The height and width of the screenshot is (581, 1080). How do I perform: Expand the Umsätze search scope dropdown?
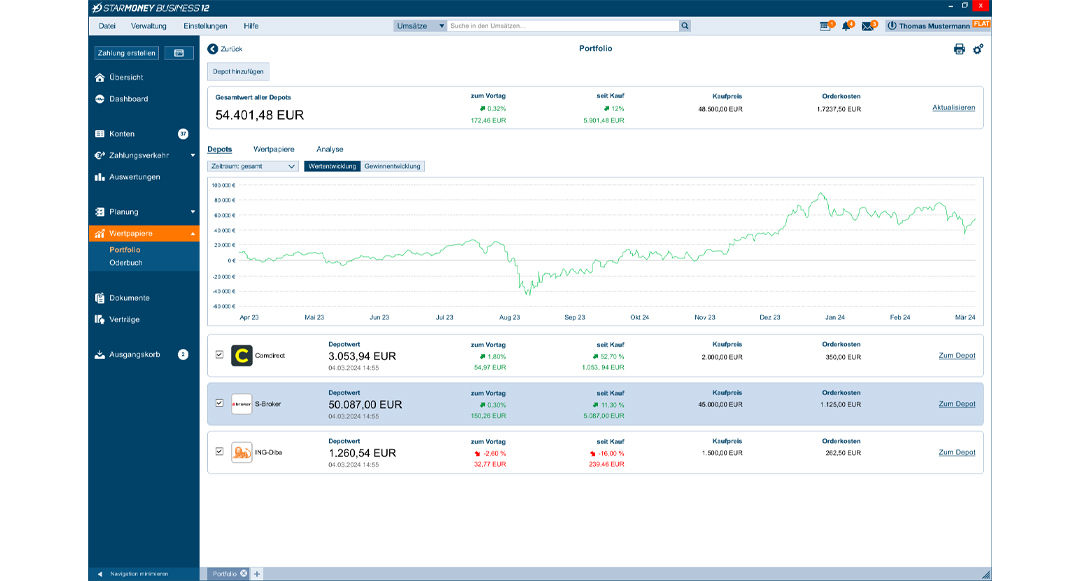point(442,26)
